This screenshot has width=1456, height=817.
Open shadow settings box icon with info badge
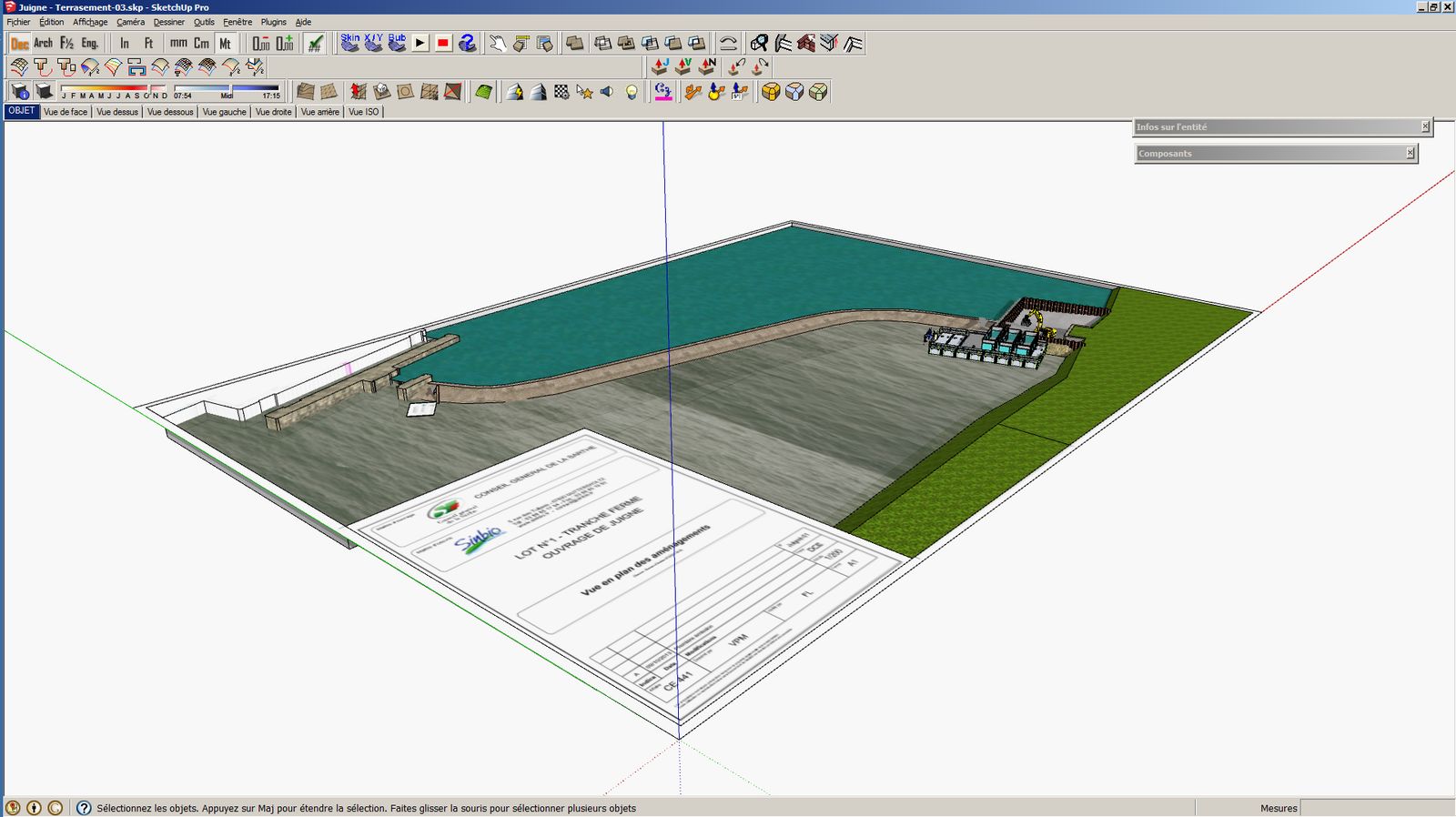pyautogui.click(x=20, y=91)
